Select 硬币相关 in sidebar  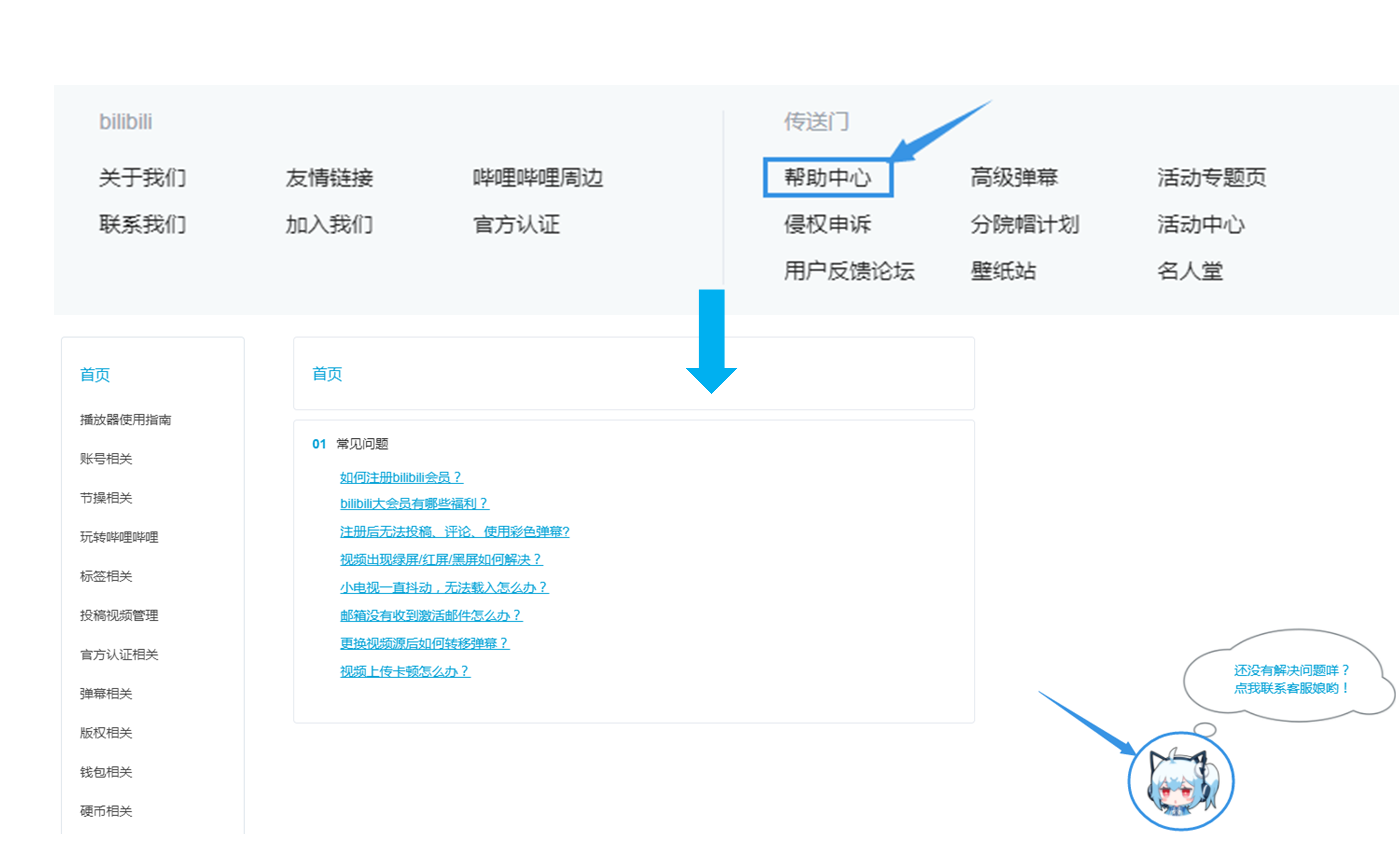tap(106, 811)
